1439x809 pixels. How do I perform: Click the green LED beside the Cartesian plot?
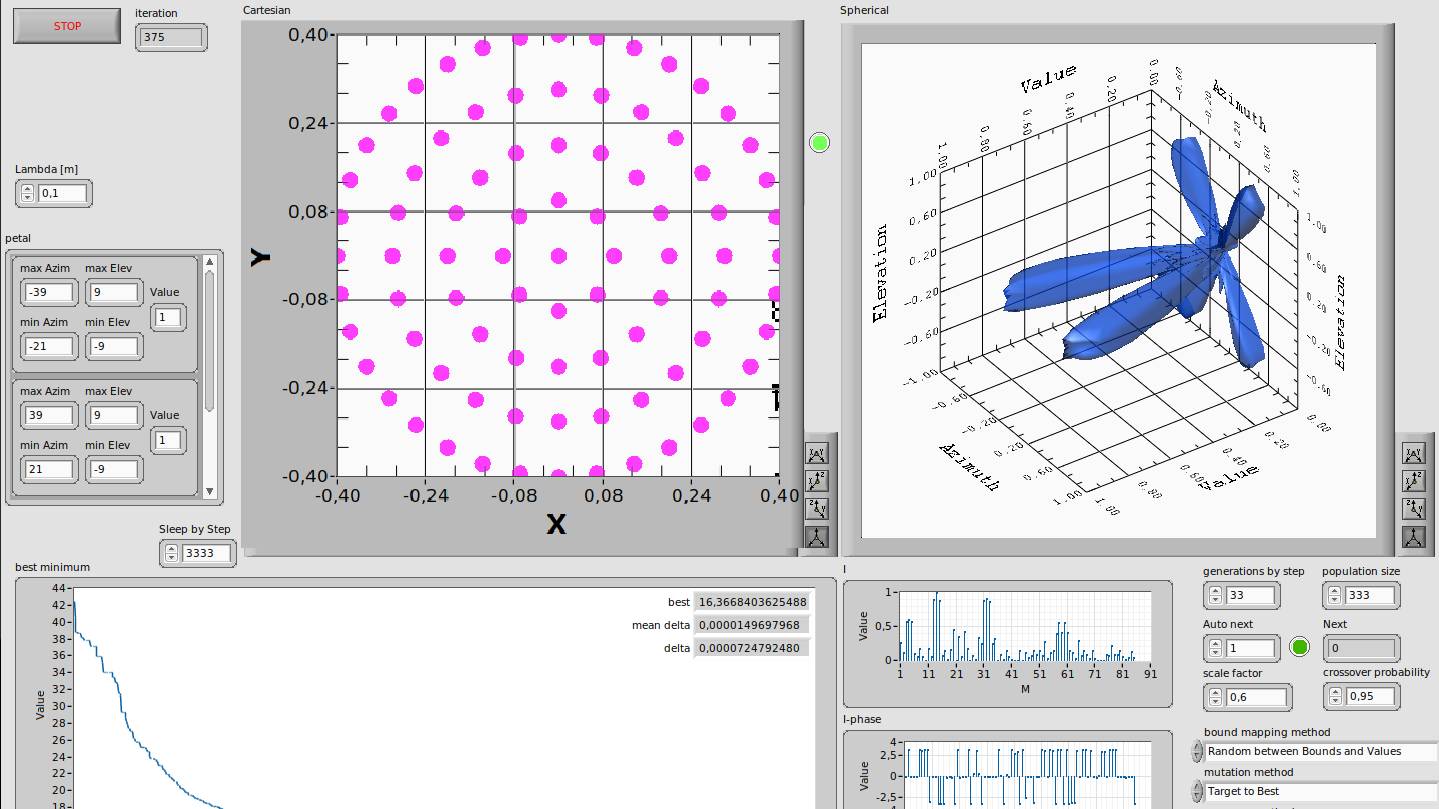tap(820, 143)
